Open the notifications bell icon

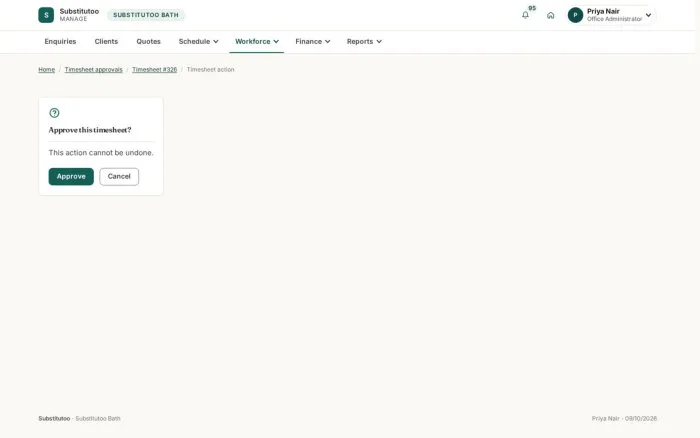(x=525, y=15)
